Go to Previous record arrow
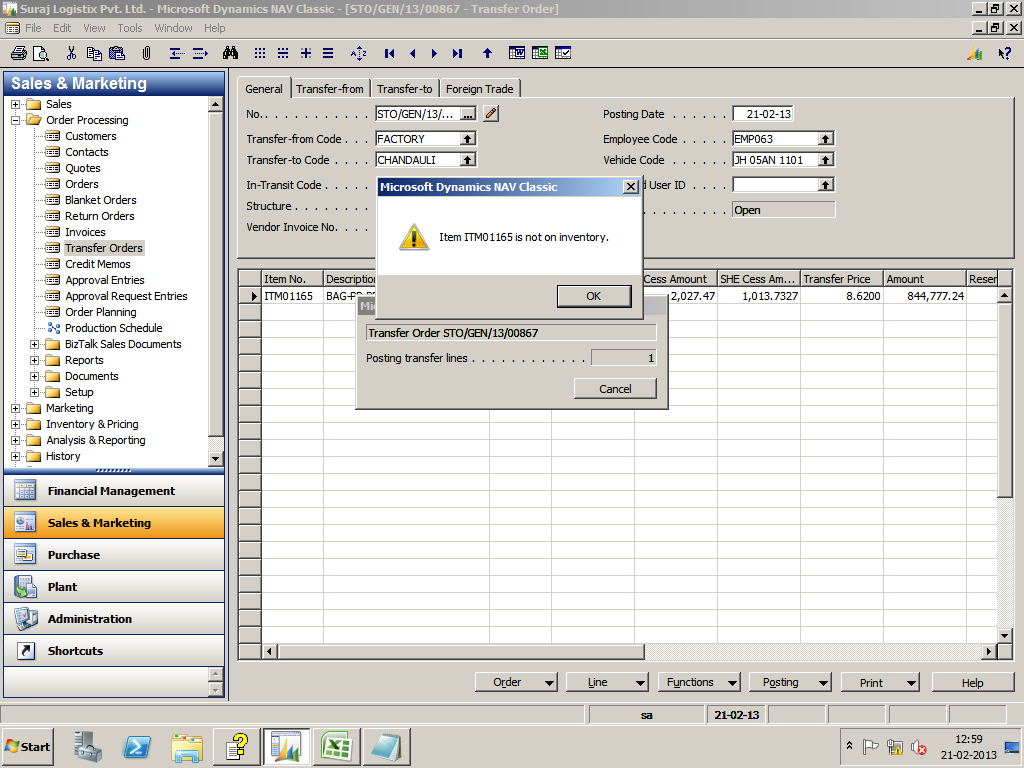Screen dimensions: 1024x768 coord(413,54)
